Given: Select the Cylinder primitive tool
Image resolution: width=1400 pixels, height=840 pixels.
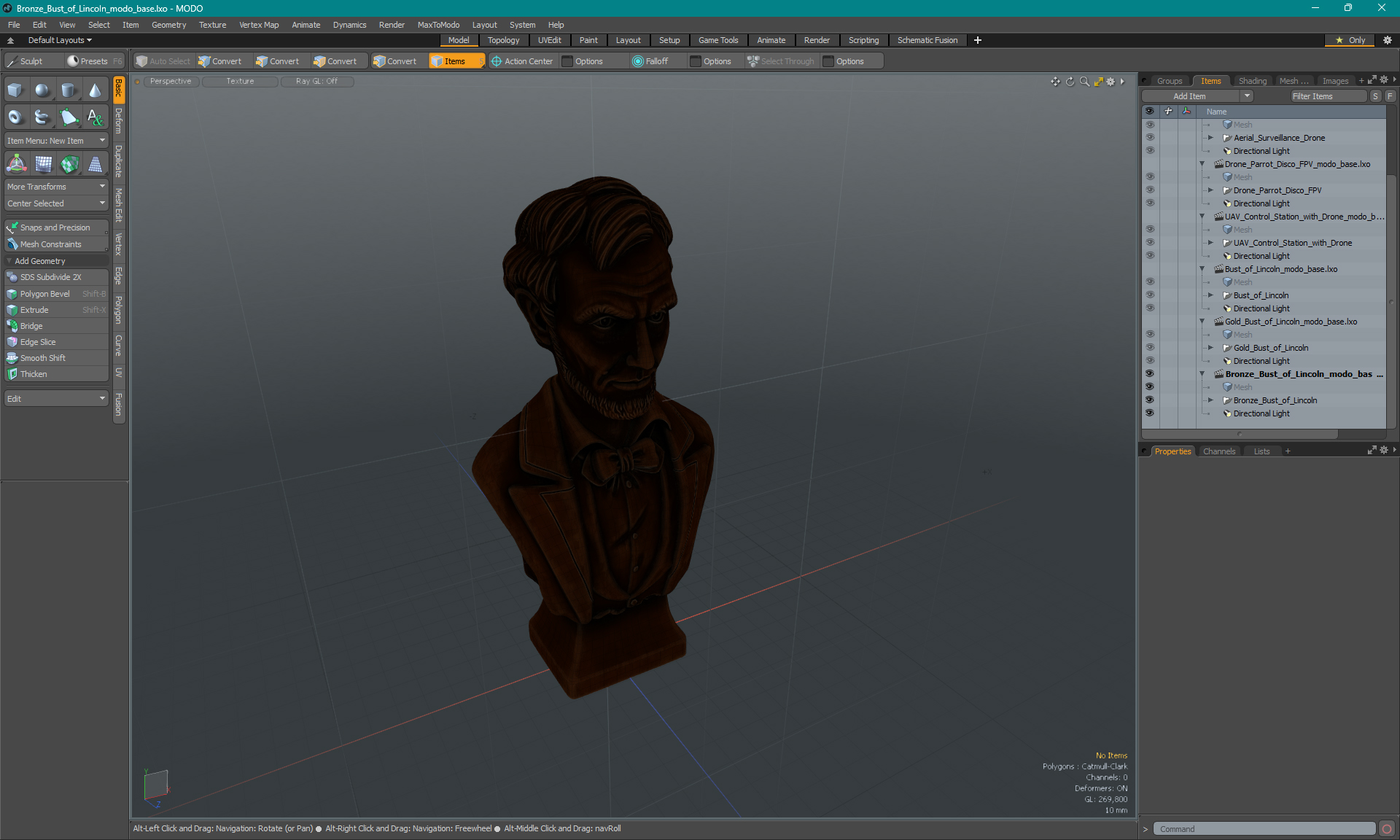Looking at the screenshot, I should click(69, 90).
